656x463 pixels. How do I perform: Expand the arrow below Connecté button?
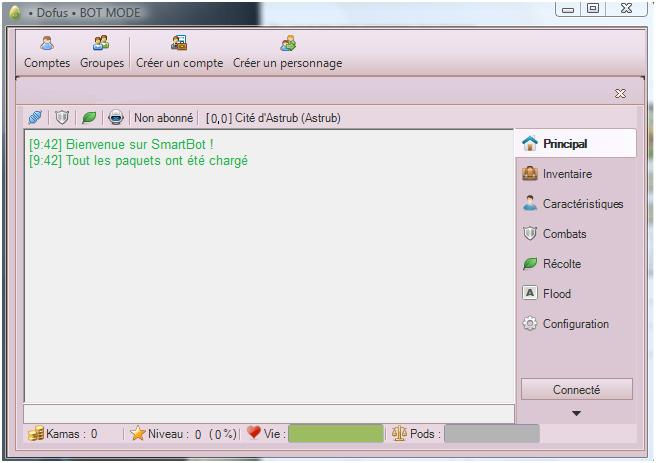click(577, 413)
